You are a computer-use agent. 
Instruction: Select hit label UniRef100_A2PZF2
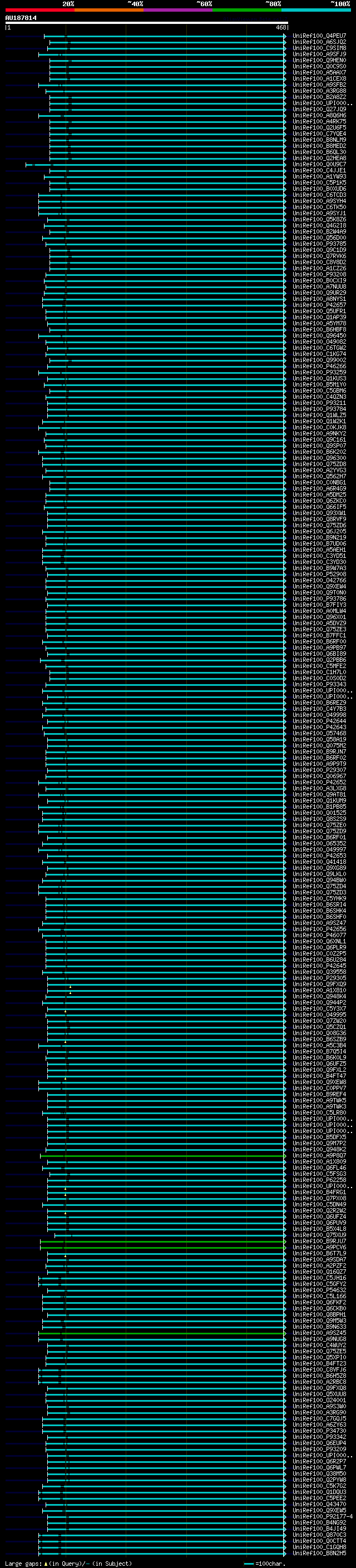click(319, 1265)
